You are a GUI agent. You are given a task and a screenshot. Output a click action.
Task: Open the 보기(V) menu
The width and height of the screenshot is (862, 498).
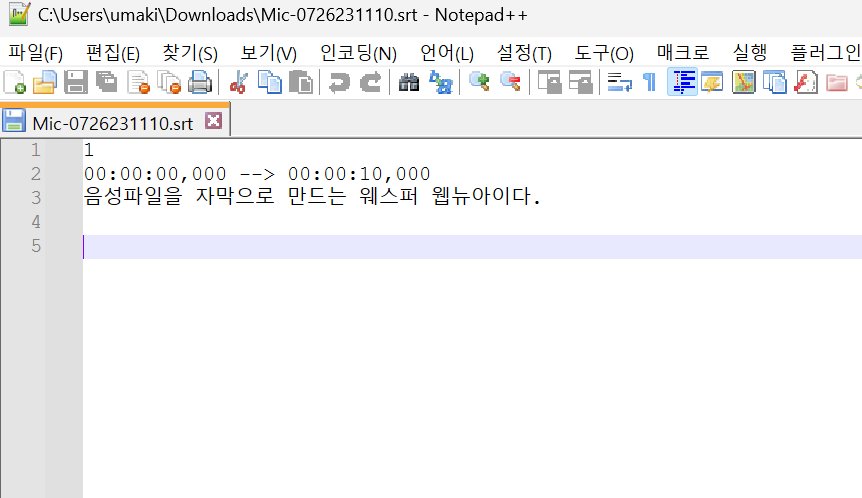coord(269,53)
